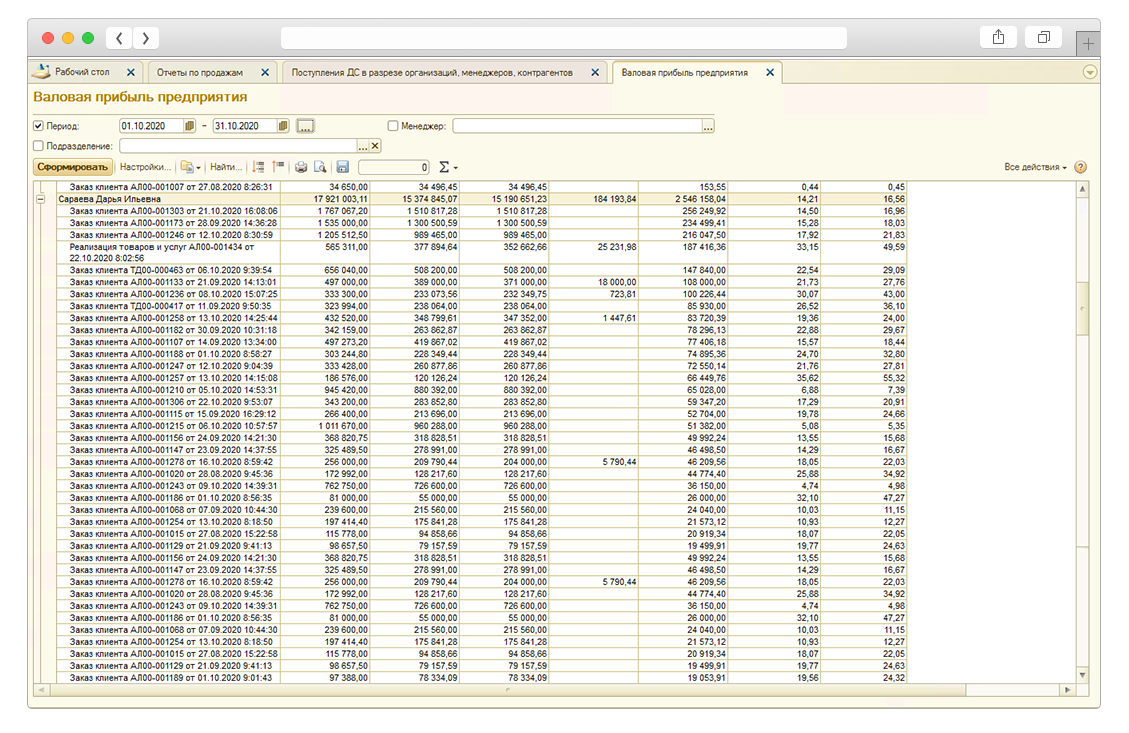Click the Сформировать button
1129x733 pixels.
tap(72, 167)
